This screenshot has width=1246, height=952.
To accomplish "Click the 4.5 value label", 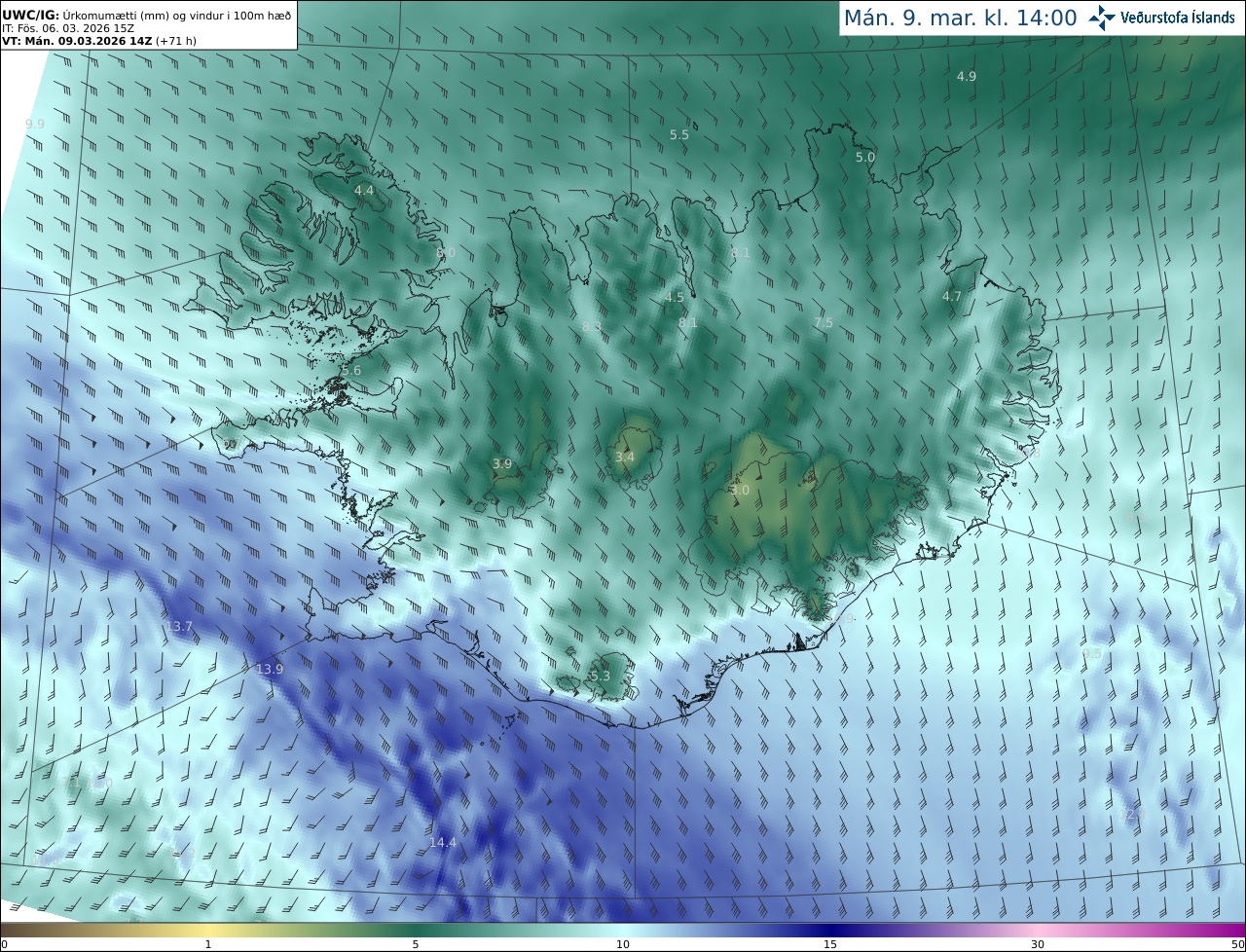I will pyautogui.click(x=675, y=296).
